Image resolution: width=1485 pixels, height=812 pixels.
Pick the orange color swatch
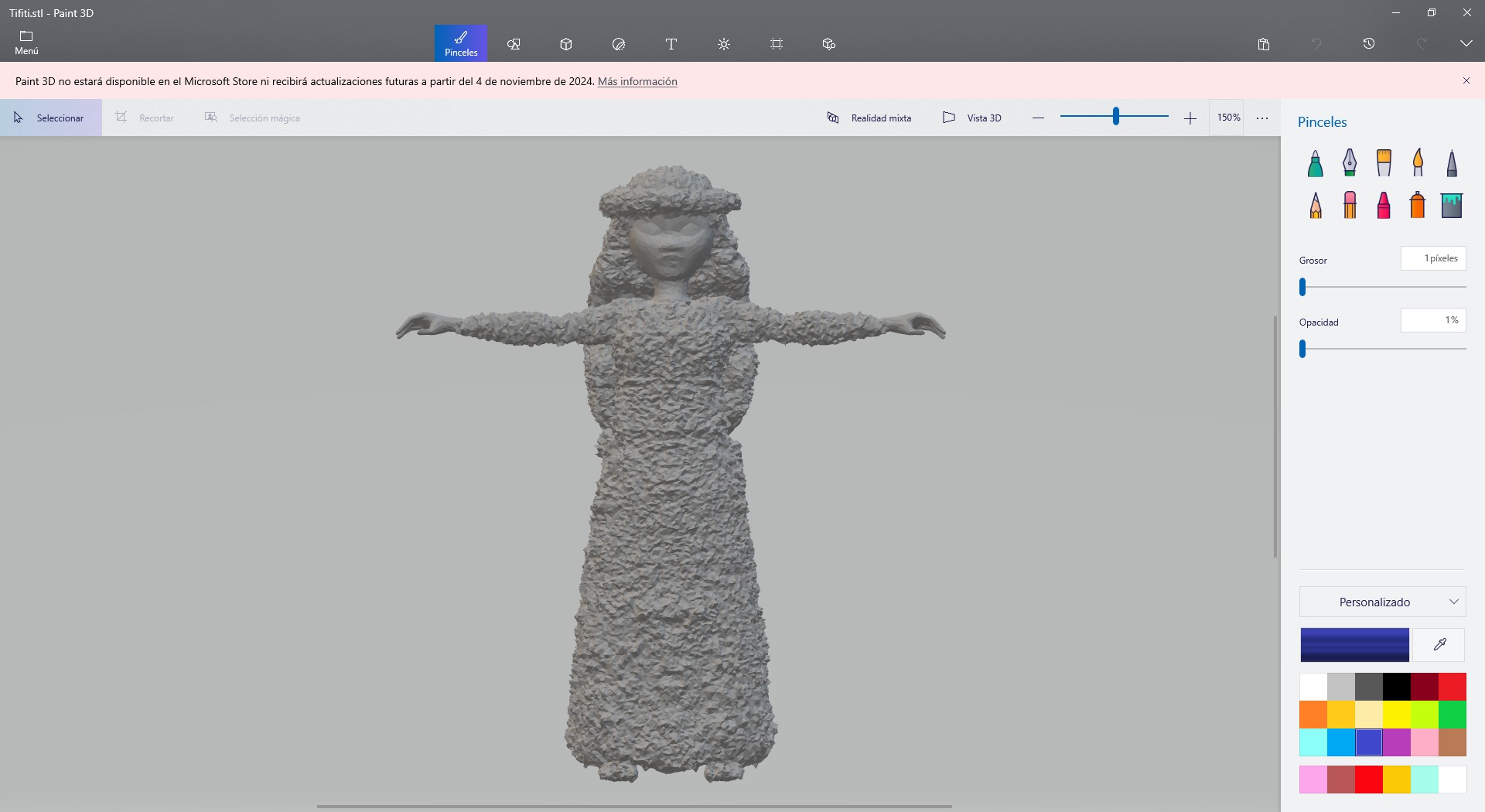click(1313, 715)
